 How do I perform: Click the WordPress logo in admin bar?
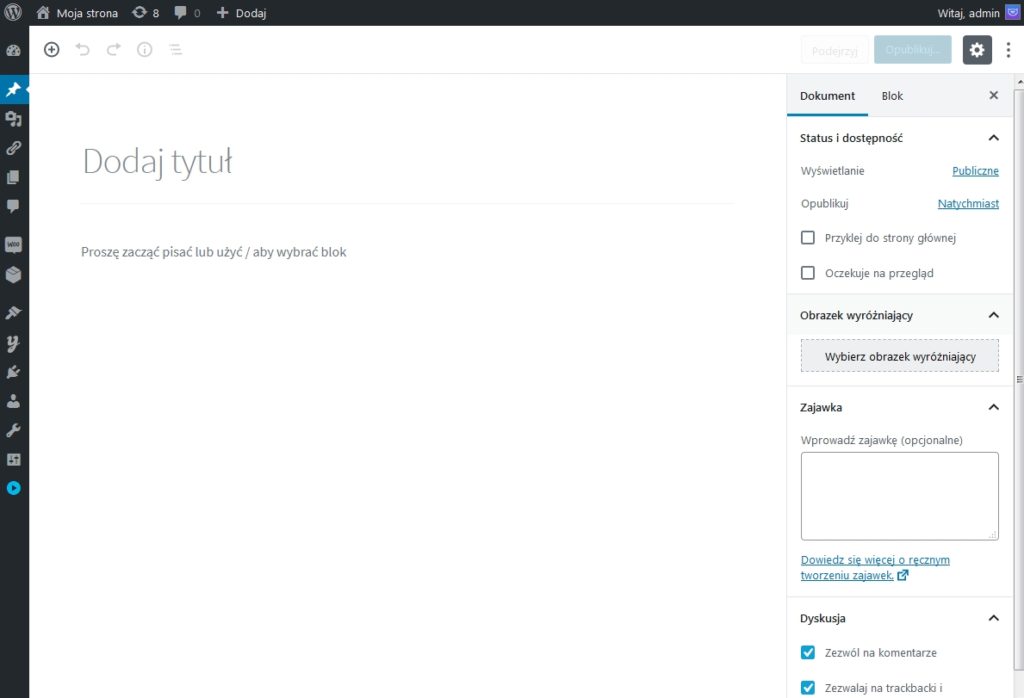pos(14,13)
